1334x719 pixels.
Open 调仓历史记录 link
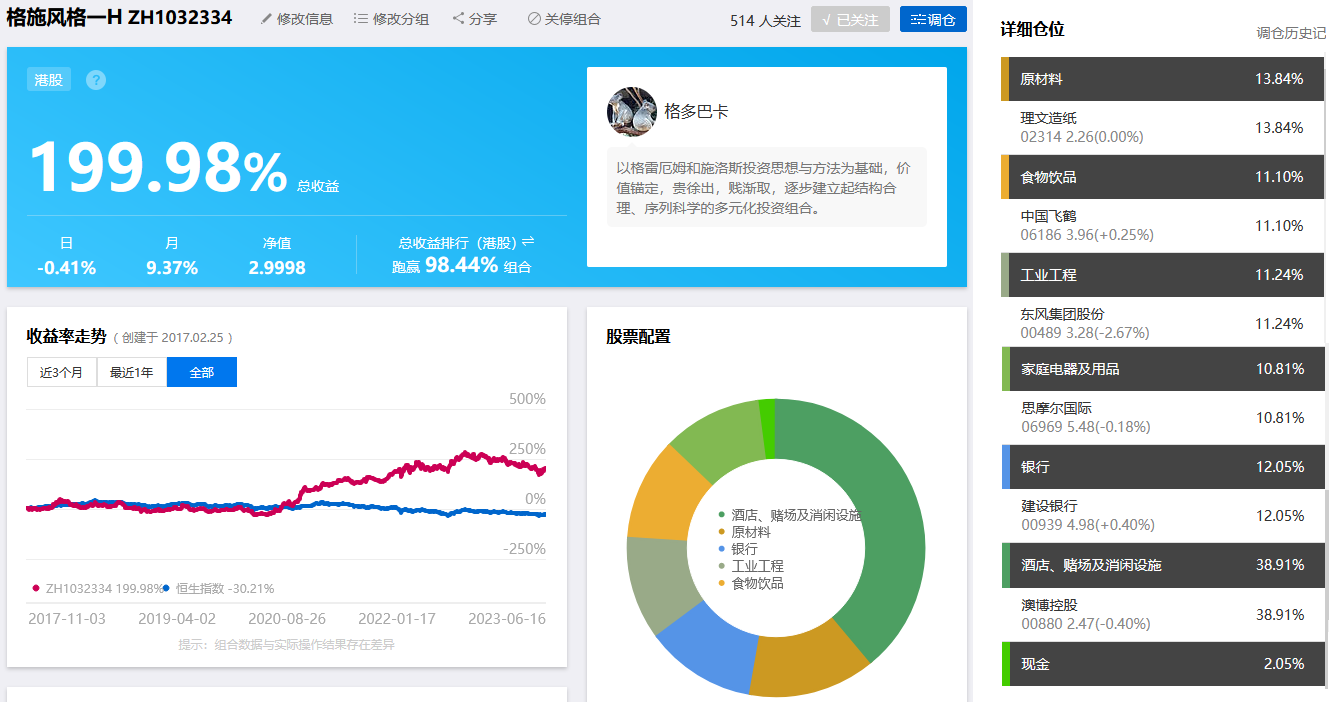(x=1292, y=33)
